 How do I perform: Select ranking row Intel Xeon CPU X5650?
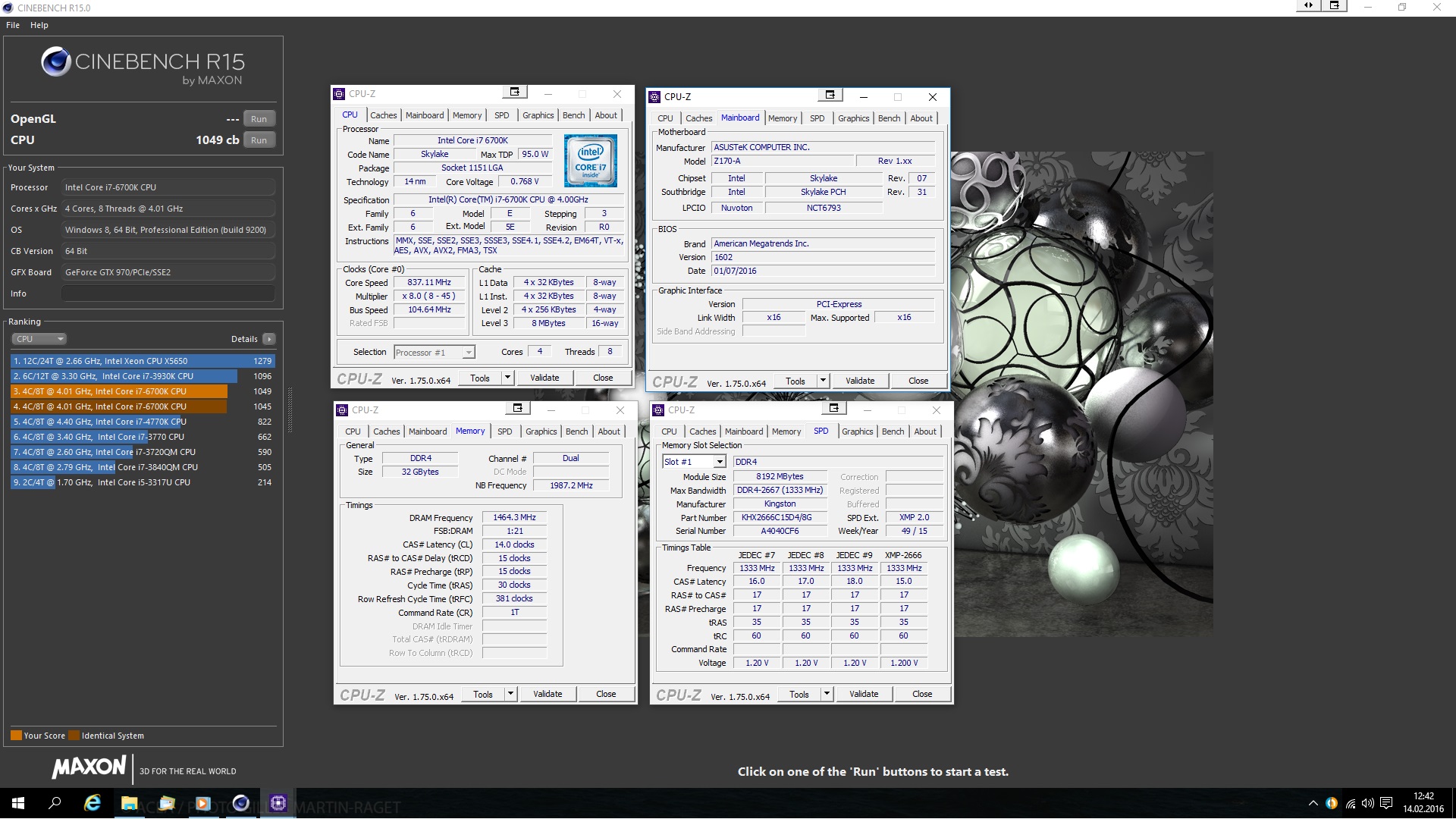pyautogui.click(x=143, y=361)
